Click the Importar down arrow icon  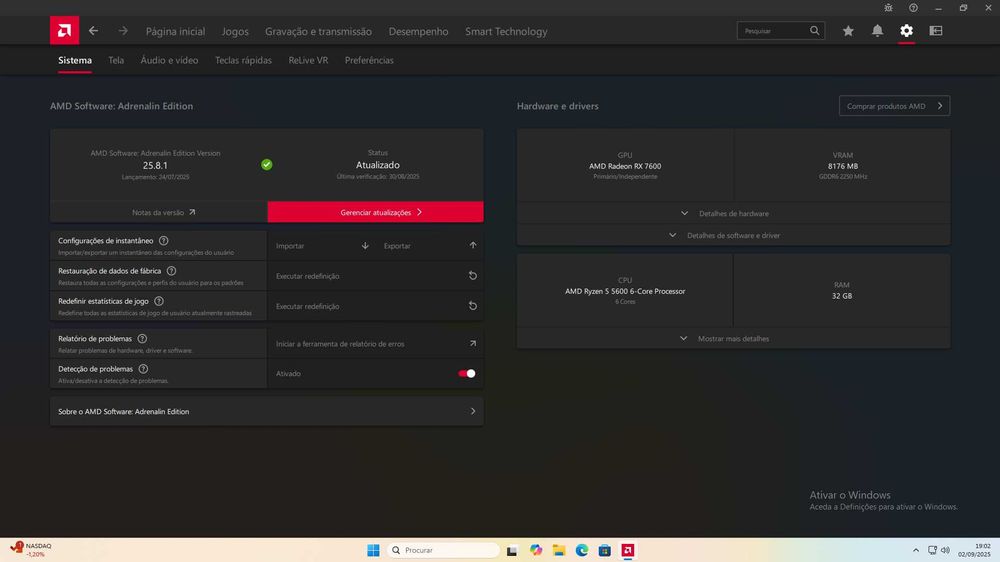tap(365, 246)
